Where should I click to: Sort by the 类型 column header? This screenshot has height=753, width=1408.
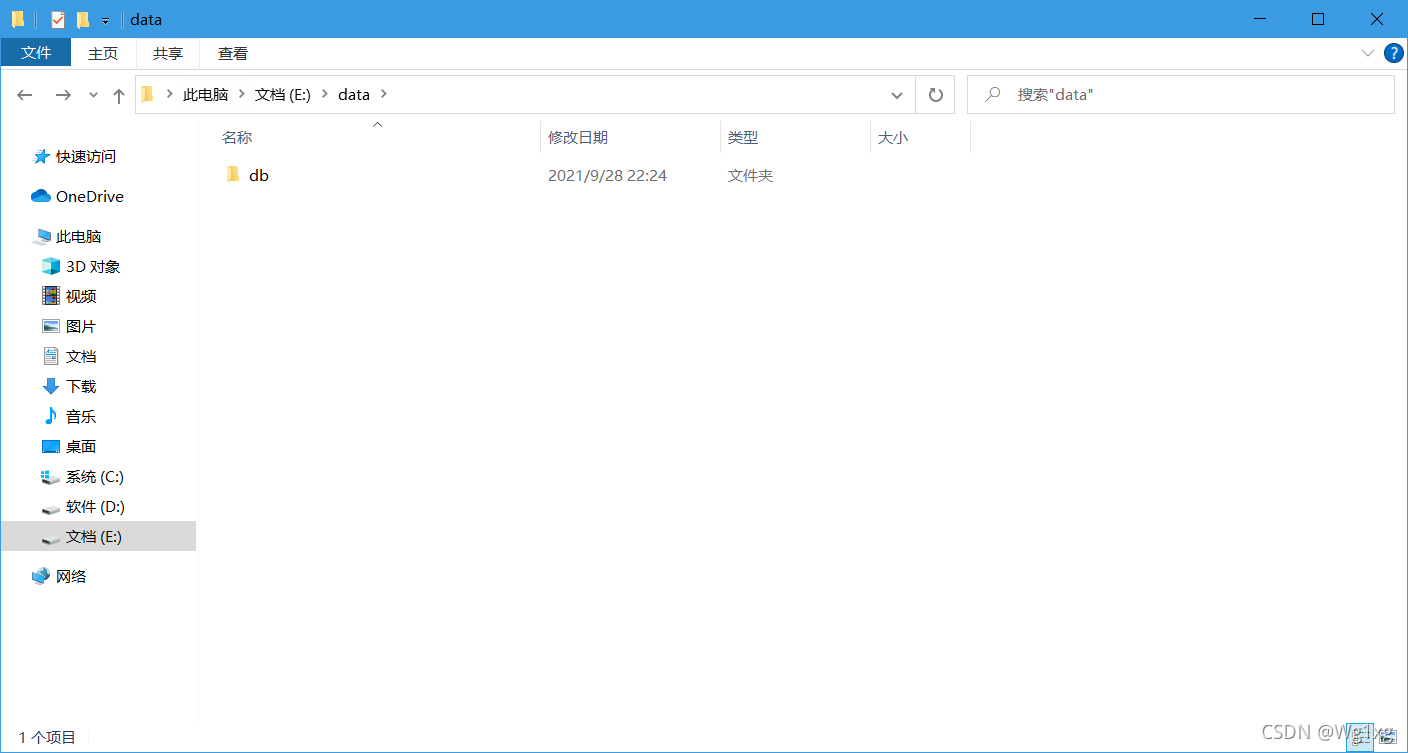[743, 137]
